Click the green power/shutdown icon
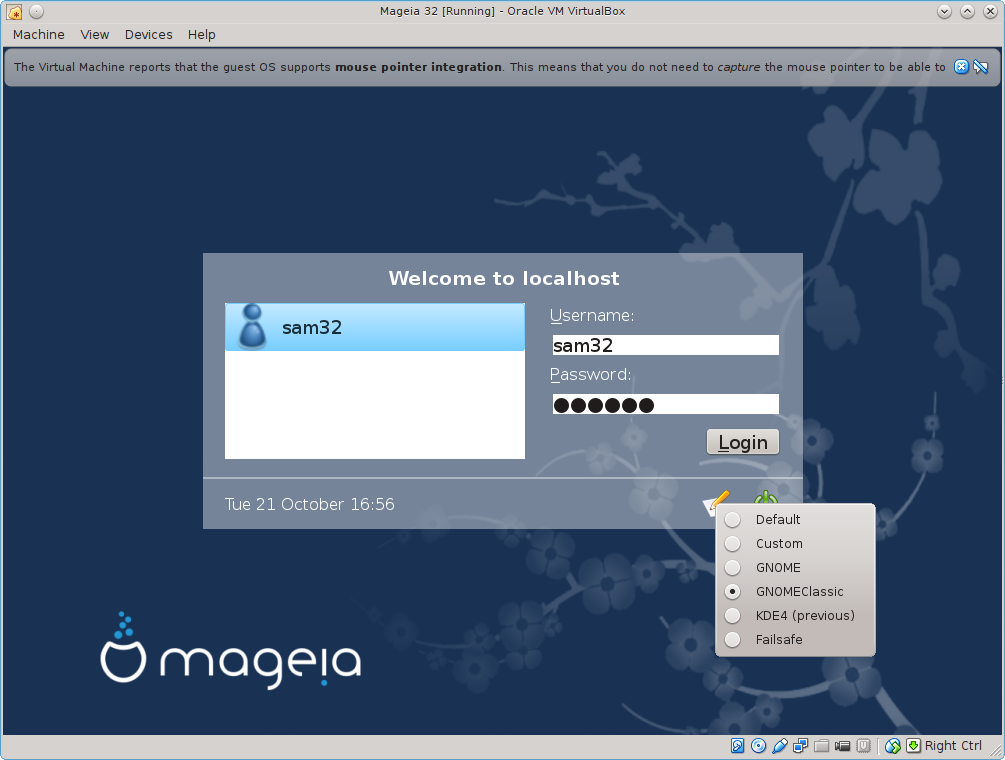Screen dimensions: 1005x760 tap(766, 498)
